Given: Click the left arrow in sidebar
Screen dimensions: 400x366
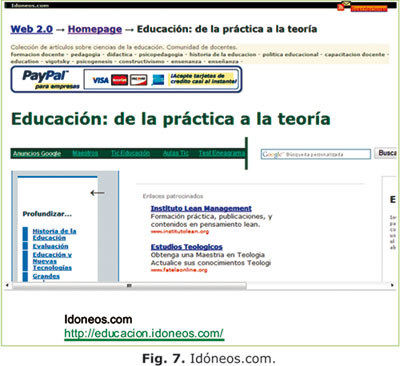Looking at the screenshot, I should pyautogui.click(x=97, y=193).
